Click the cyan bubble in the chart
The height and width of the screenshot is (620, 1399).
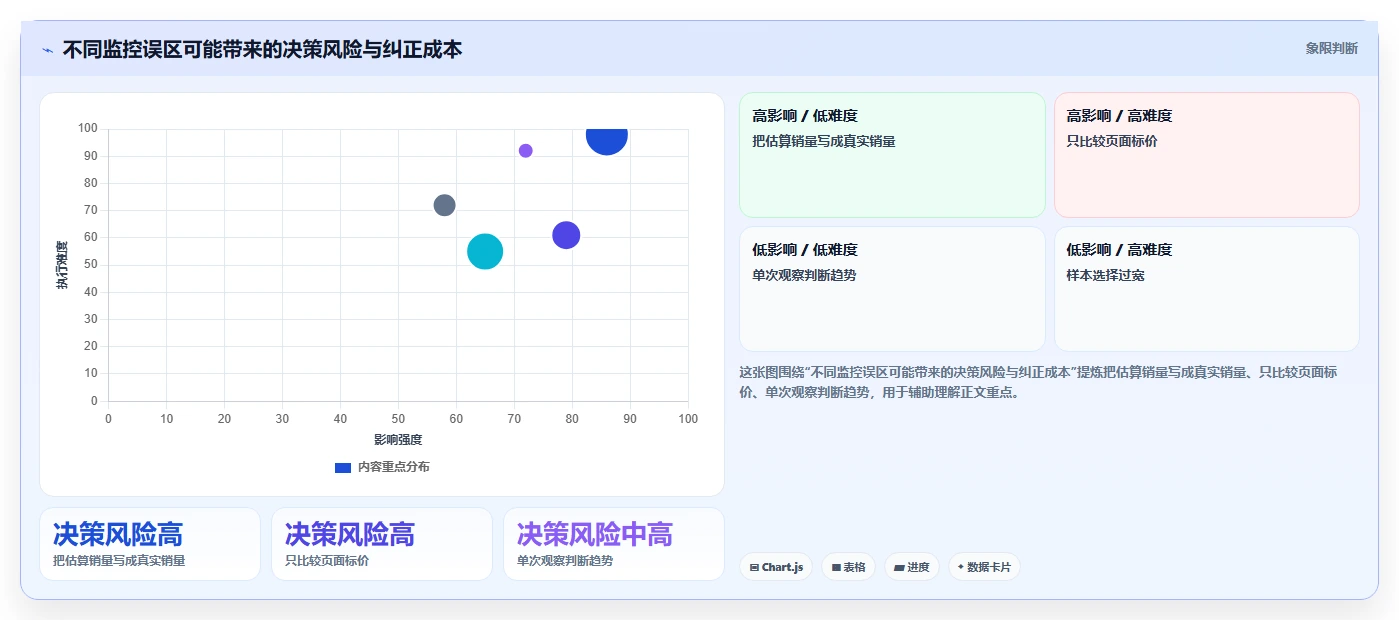(485, 251)
